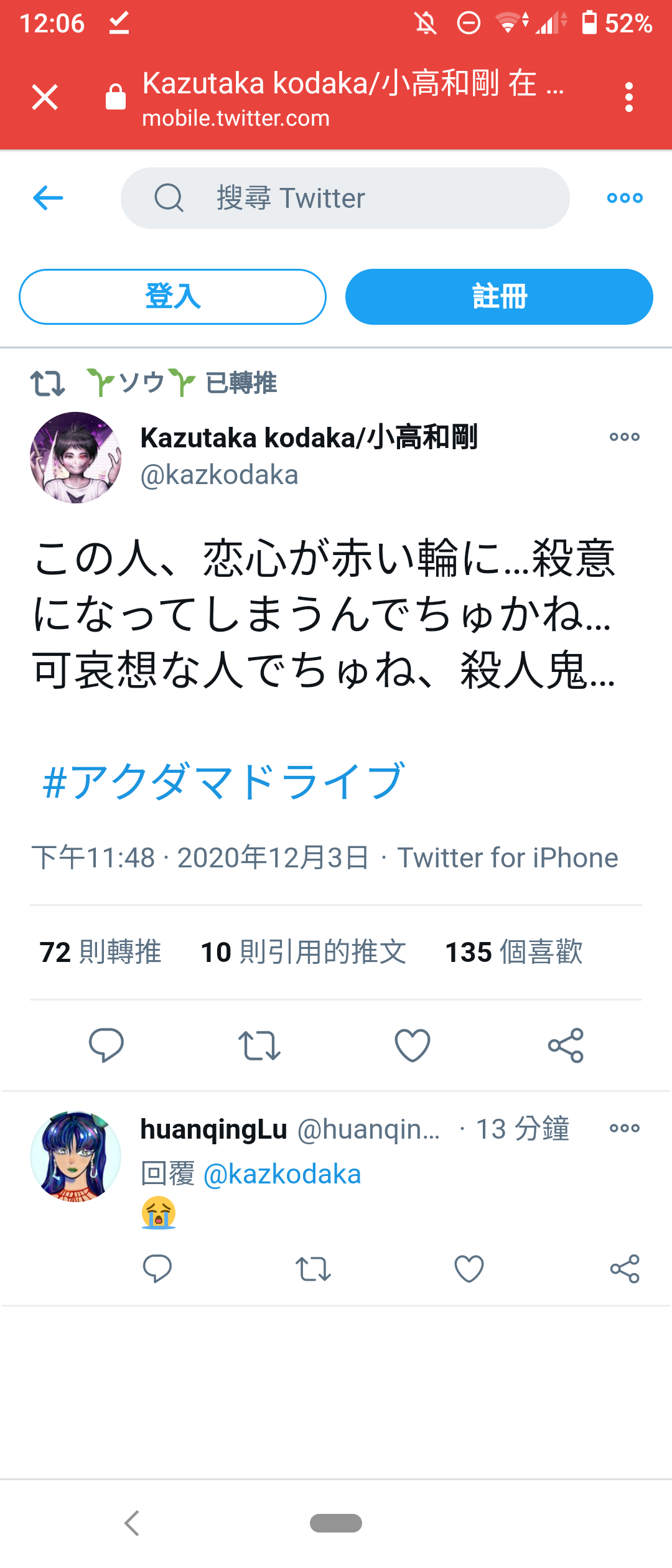Like huanqingLu's reply
Screen dimensions: 672x1568
469,1269
